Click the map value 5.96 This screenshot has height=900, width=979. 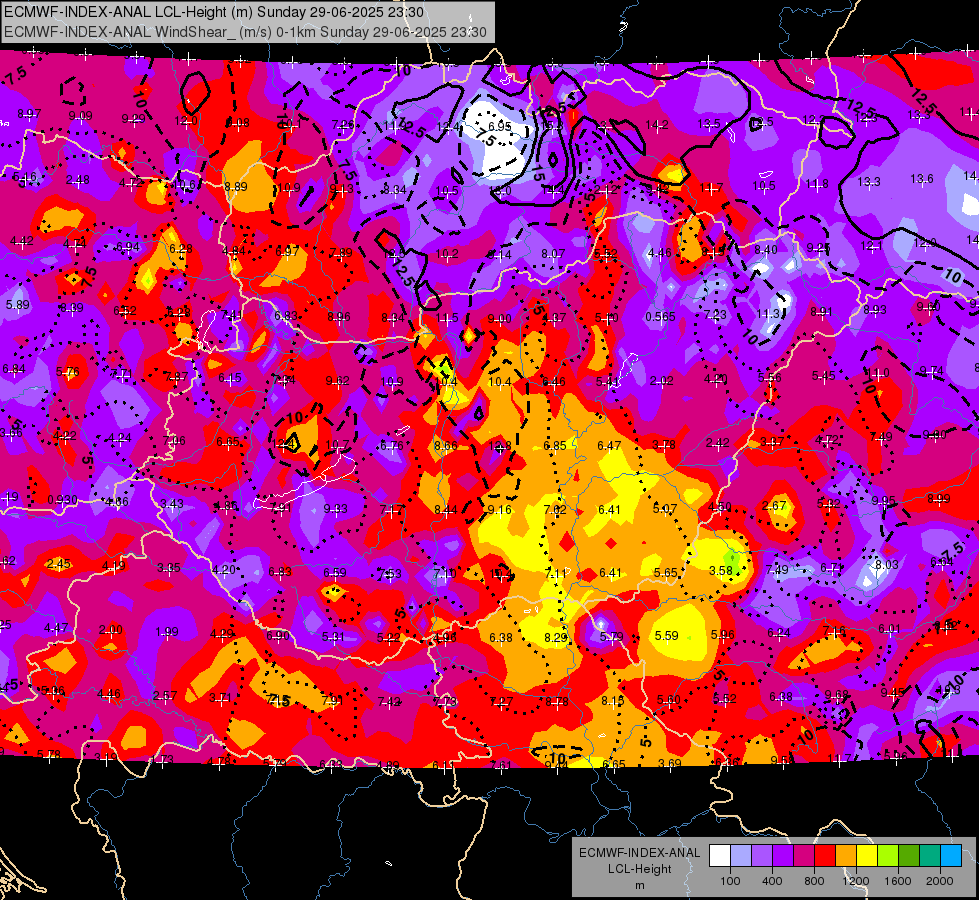pyautogui.click(x=722, y=635)
